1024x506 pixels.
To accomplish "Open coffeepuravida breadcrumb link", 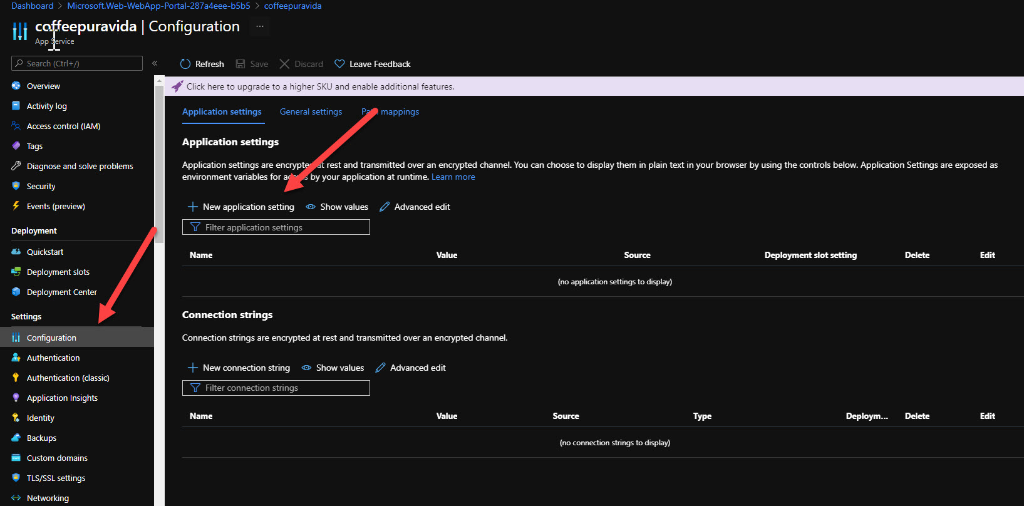I will [x=293, y=6].
